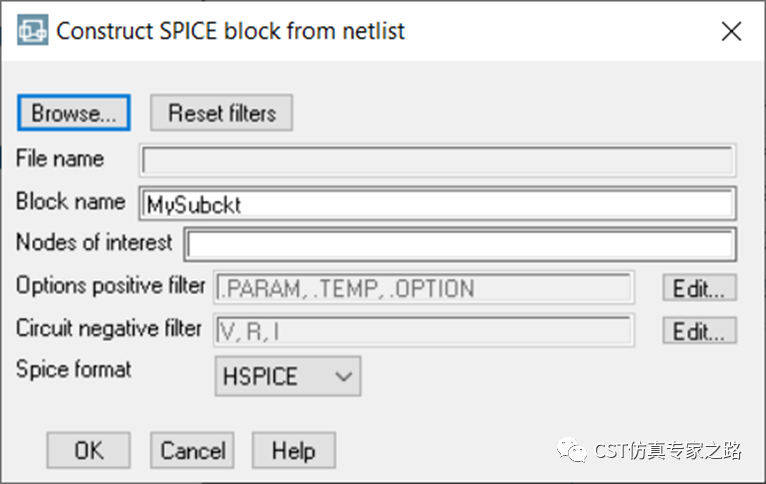The height and width of the screenshot is (484, 766).
Task: Select the Options positive filter text box
Action: click(x=424, y=288)
